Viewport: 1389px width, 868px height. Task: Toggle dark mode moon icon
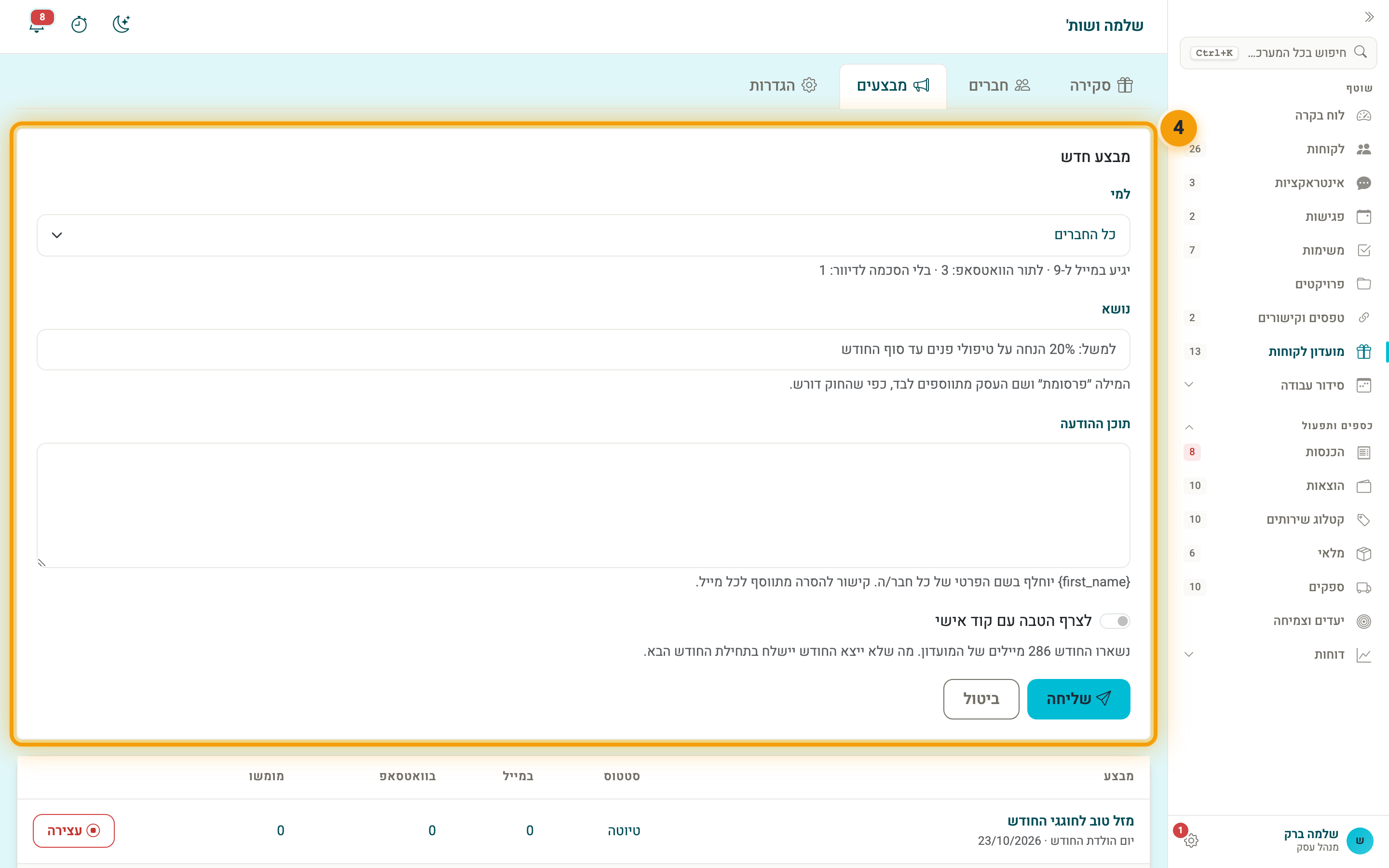(x=121, y=25)
